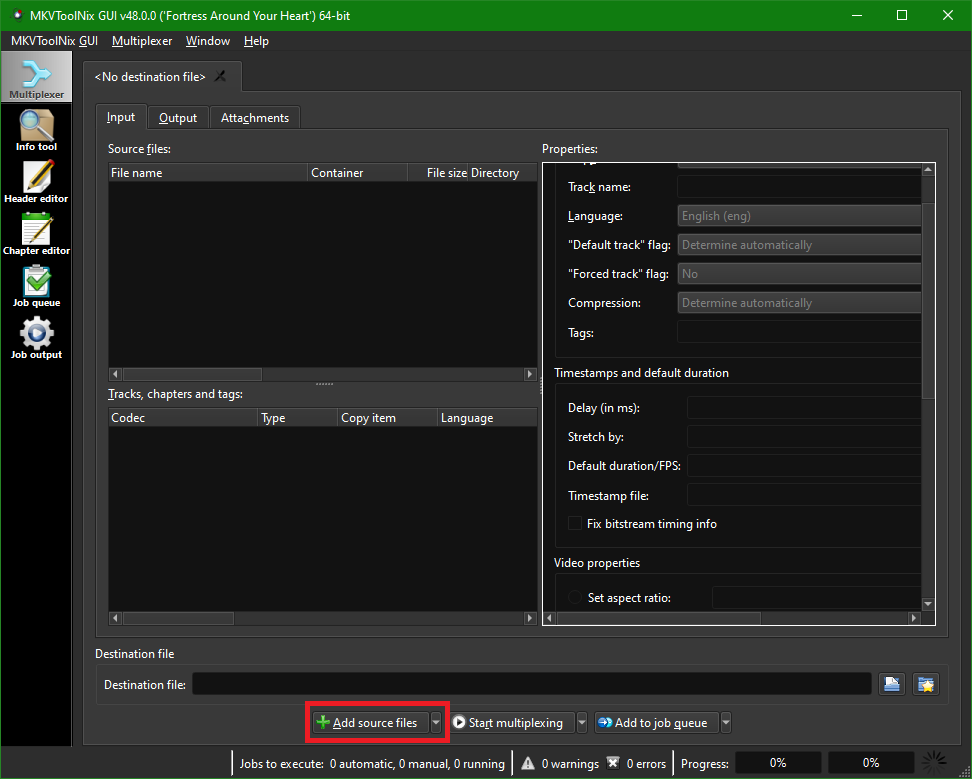This screenshot has height=779, width=972.
Task: Click Tracks list scroll right arrow
Action: 530,618
